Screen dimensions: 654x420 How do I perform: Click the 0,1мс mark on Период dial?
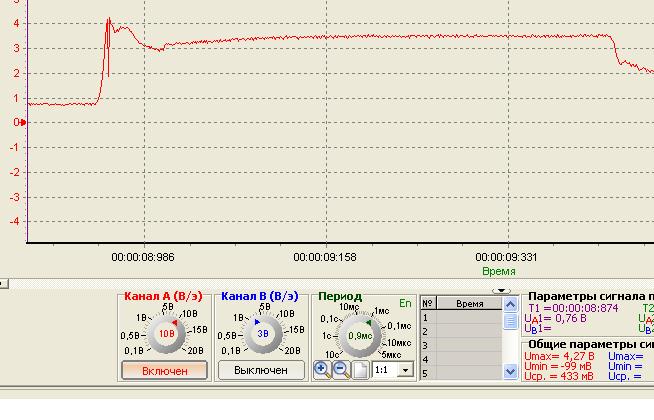[x=399, y=326]
